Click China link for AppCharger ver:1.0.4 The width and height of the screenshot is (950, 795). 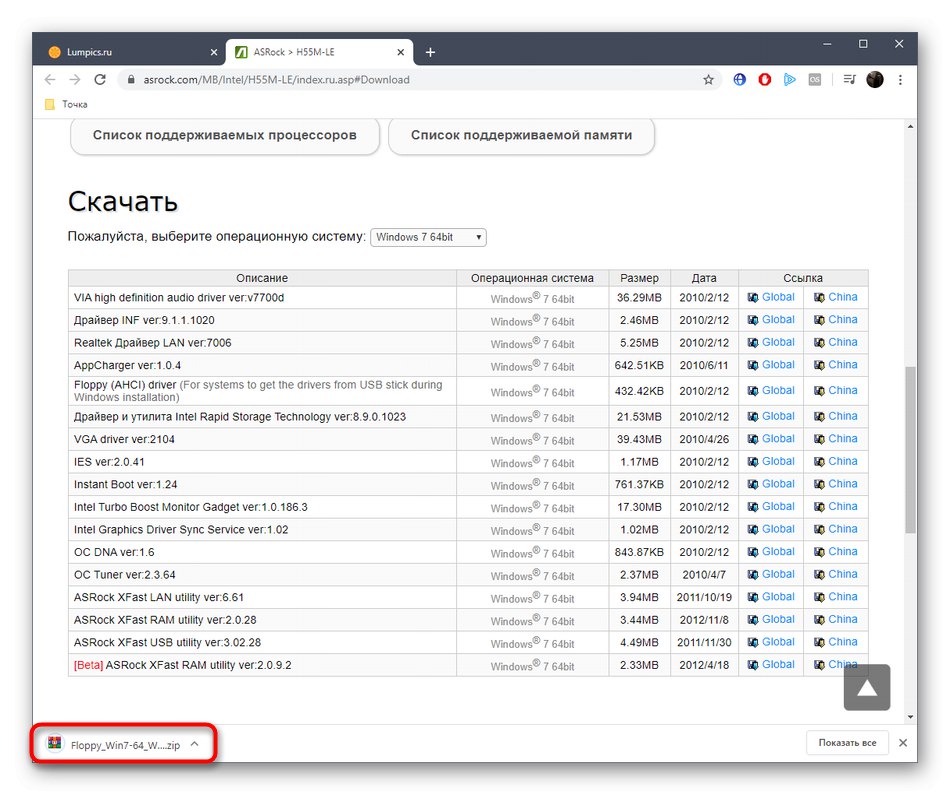point(843,364)
